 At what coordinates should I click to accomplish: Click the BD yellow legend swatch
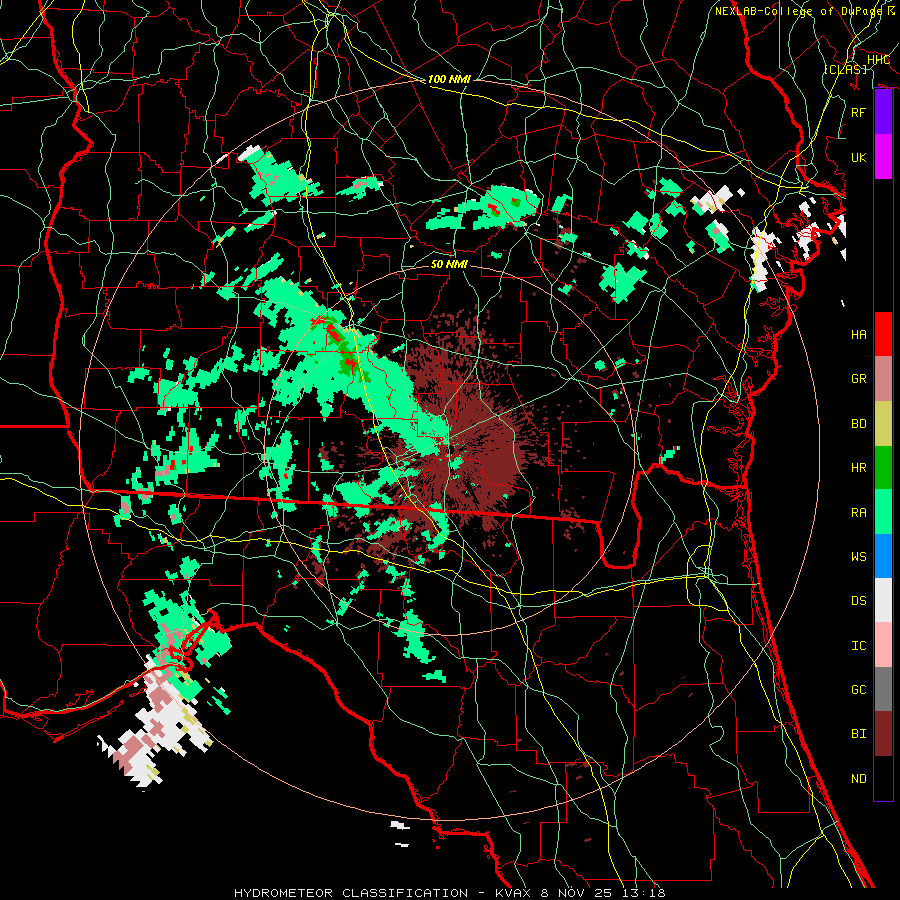coord(883,423)
